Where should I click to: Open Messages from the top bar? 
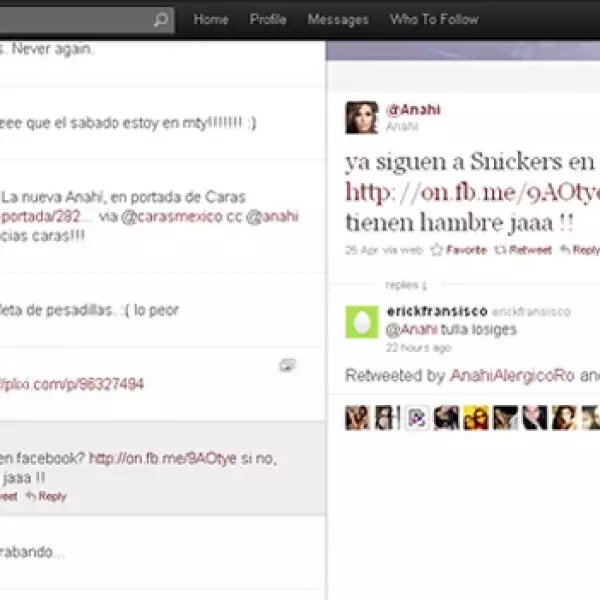[x=338, y=20]
